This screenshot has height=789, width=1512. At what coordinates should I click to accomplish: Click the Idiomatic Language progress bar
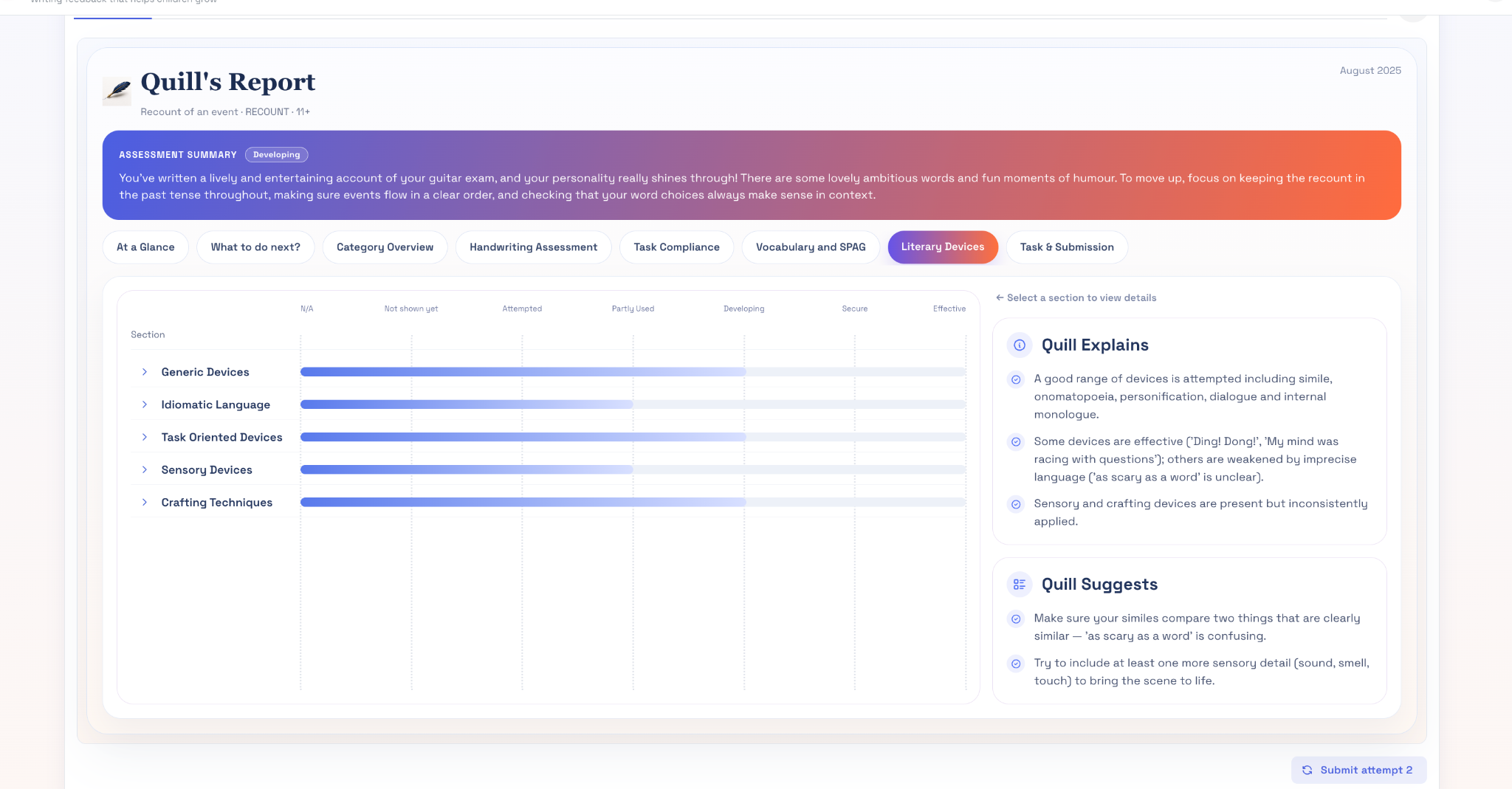[x=633, y=404]
